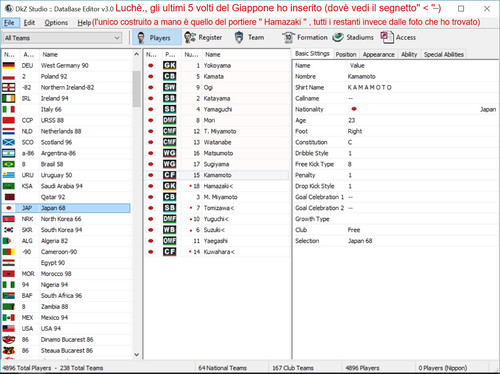Screen dimensions: 500x374
Task: Click the Brasil 58 flag icon
Action: tap(9, 164)
